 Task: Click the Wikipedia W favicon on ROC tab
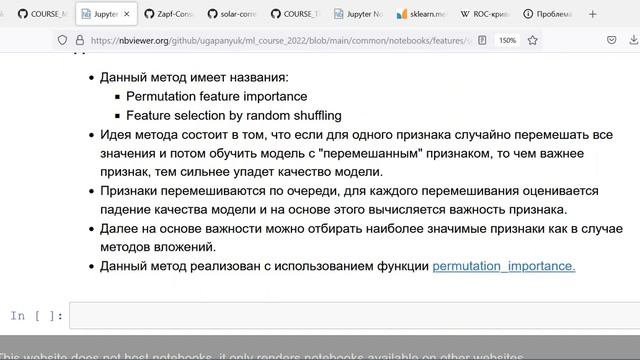coord(465,14)
